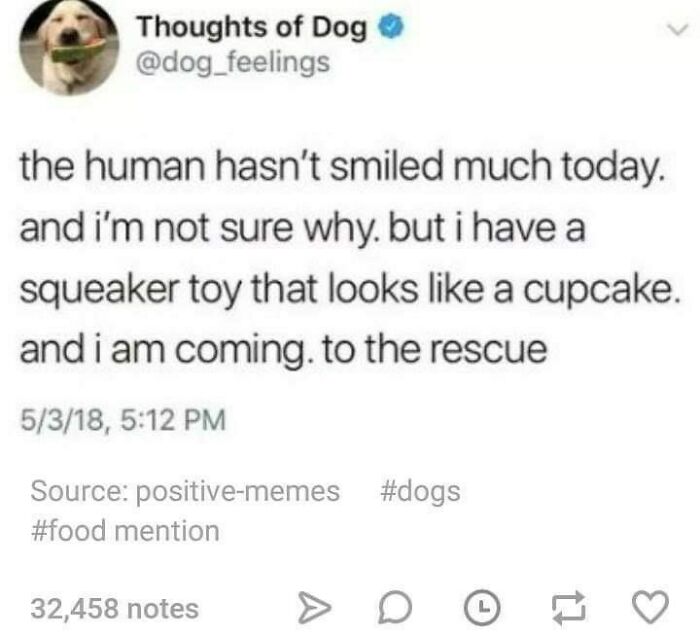Screen dimensions: 700x636
Task: Reblog the post with the arrows icon
Action: (x=568, y=606)
